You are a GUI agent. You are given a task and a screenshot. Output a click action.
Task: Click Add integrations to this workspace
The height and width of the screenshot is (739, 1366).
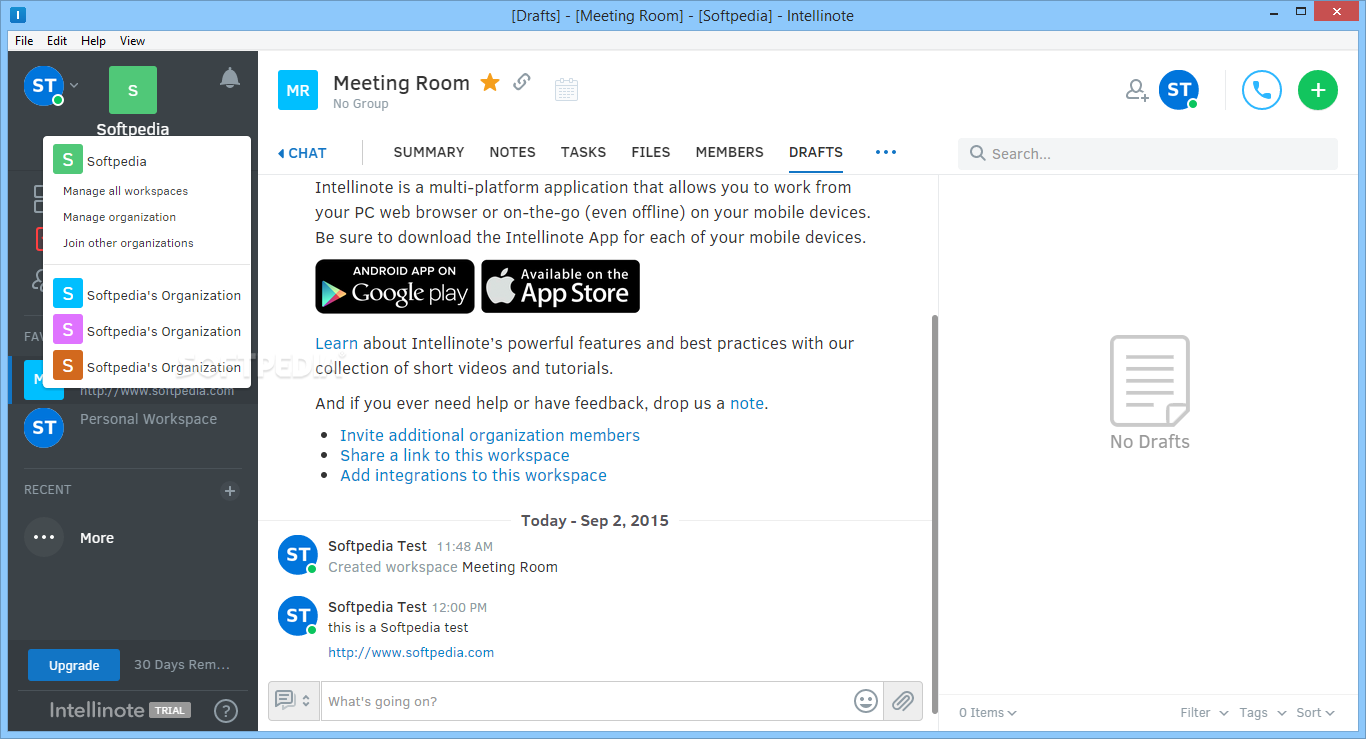[x=473, y=475]
